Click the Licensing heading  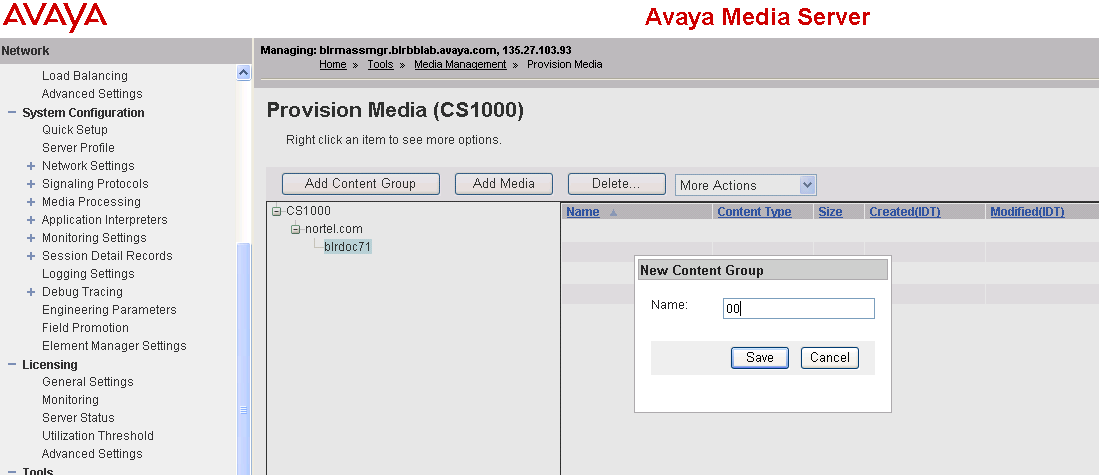click(50, 364)
